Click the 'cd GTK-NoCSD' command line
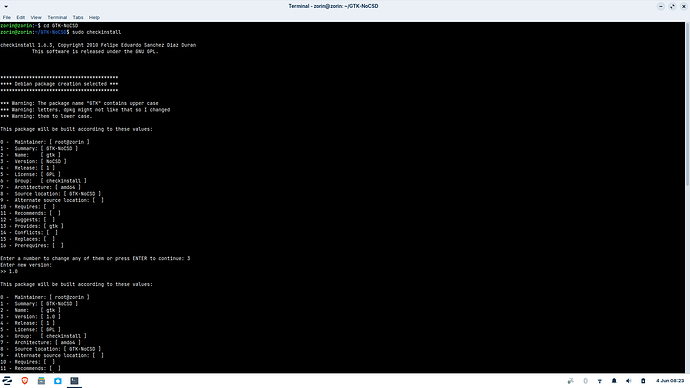This screenshot has width=690, height=388. (x=39, y=26)
